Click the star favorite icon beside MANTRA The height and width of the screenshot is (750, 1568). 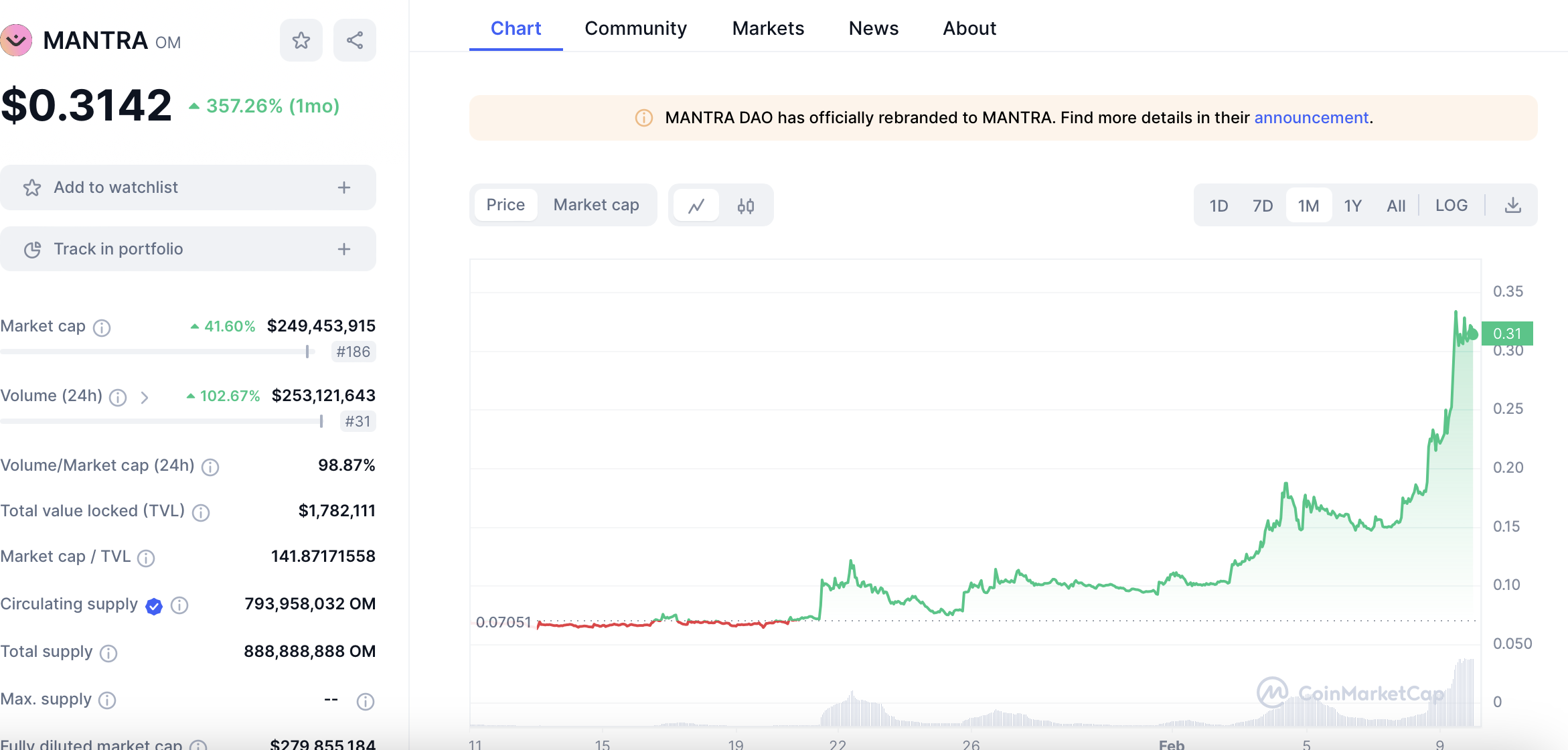click(301, 41)
